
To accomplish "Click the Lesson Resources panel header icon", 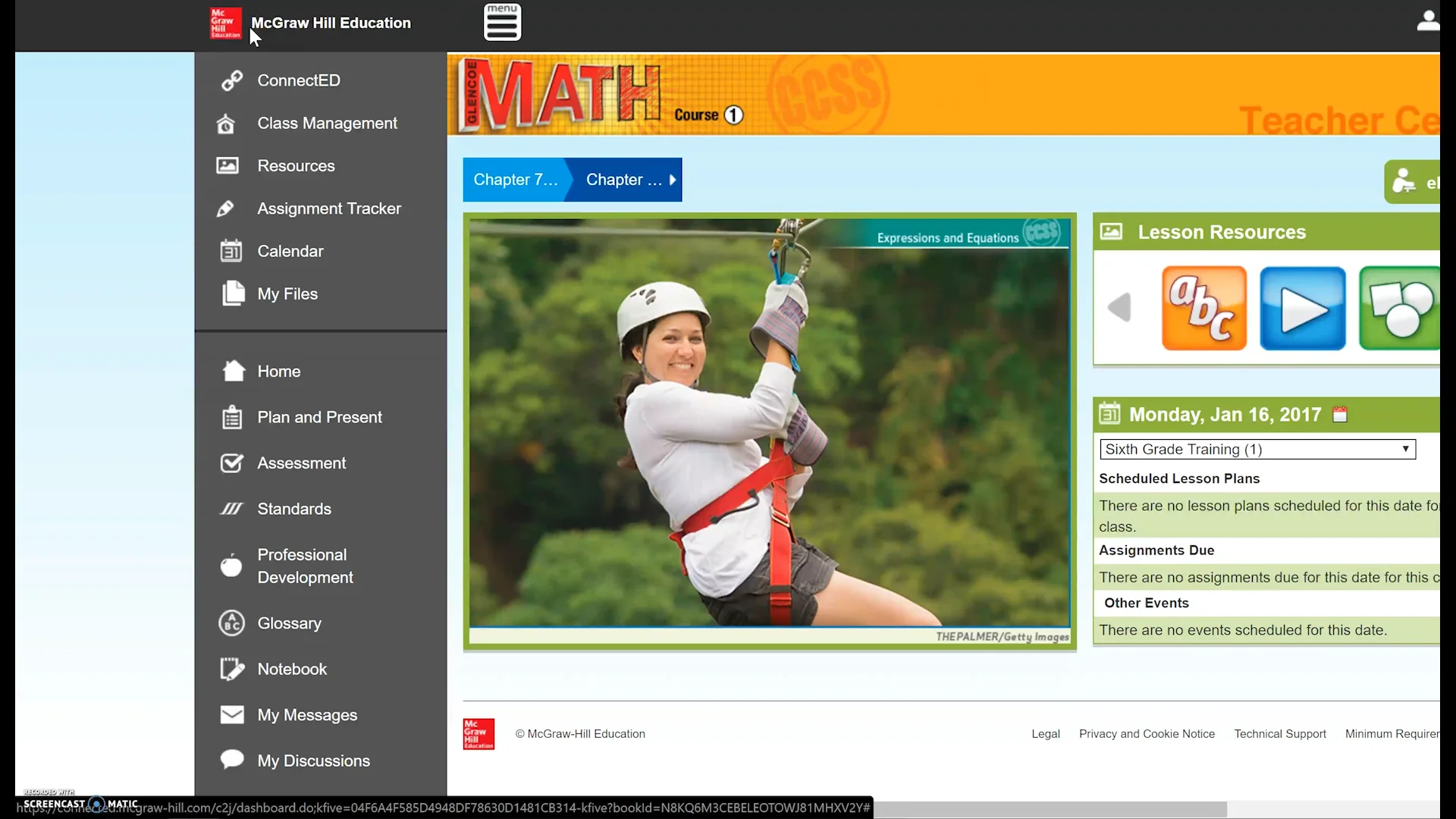I will [x=1111, y=232].
